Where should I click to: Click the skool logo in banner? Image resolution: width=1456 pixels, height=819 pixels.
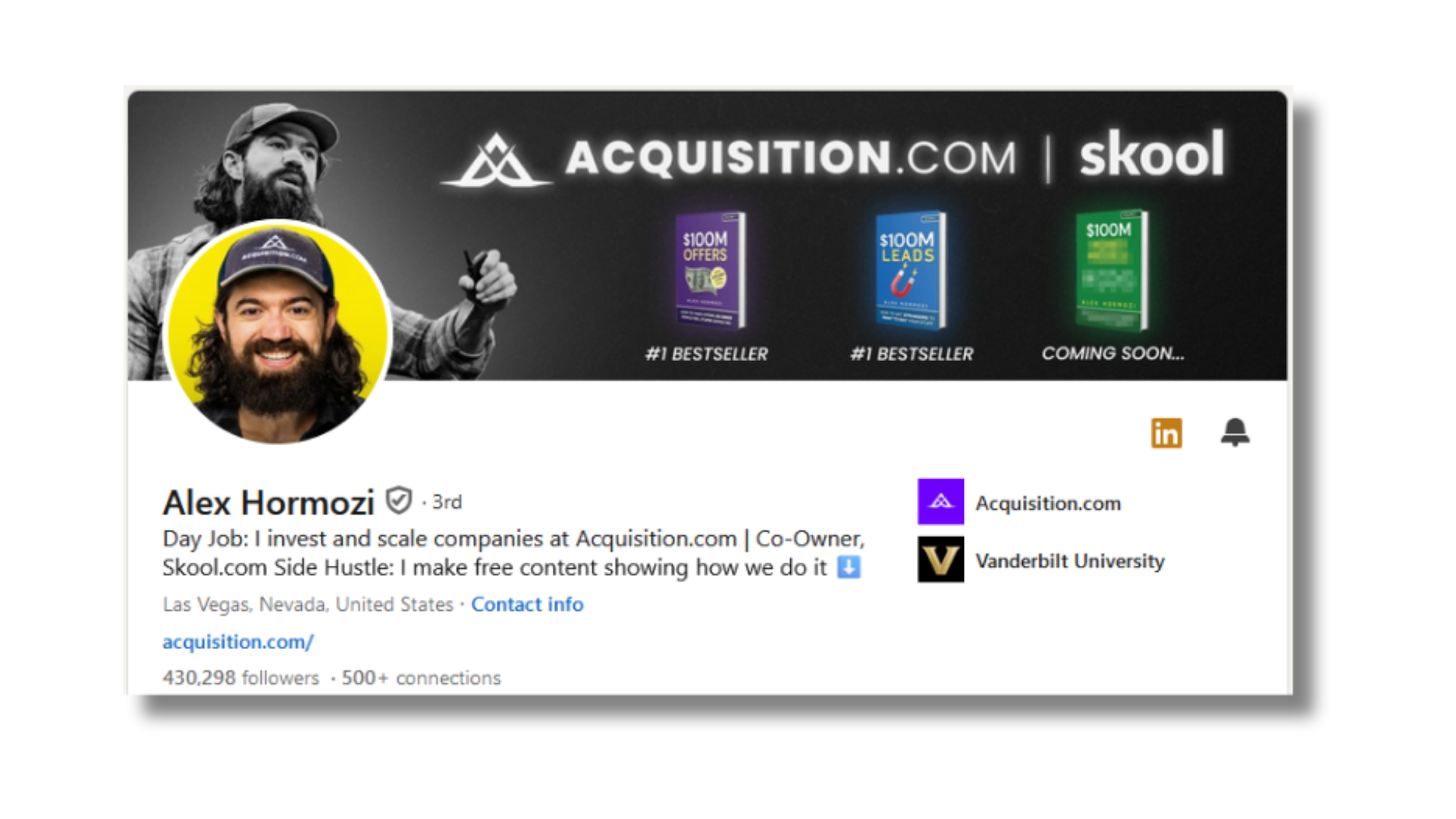pos(1151,154)
